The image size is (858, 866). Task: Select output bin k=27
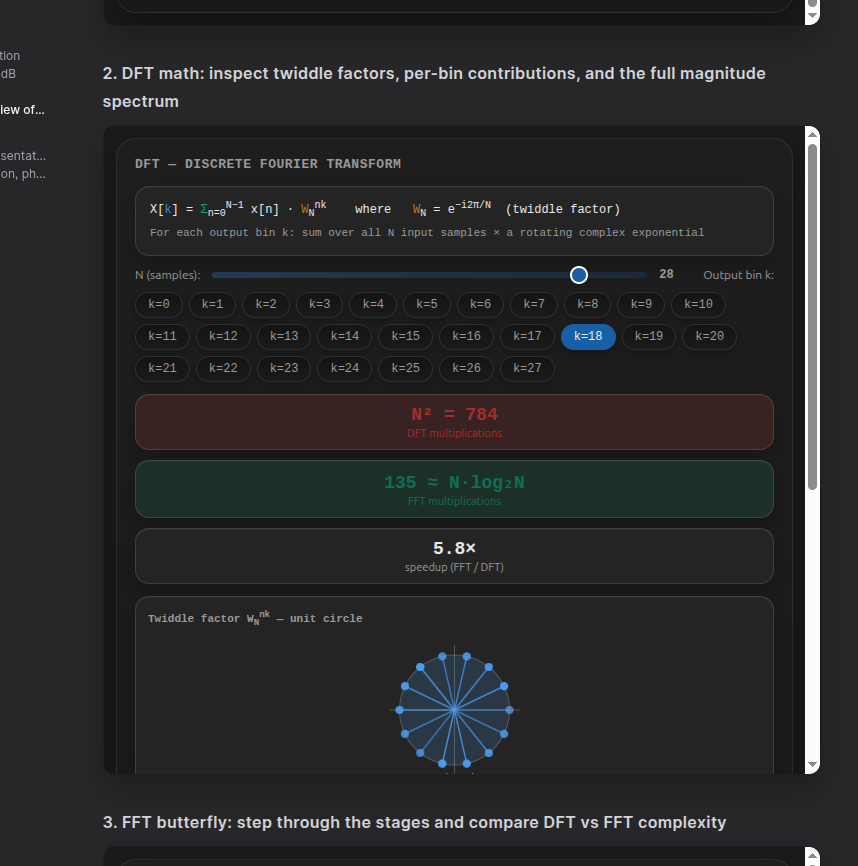pos(527,368)
